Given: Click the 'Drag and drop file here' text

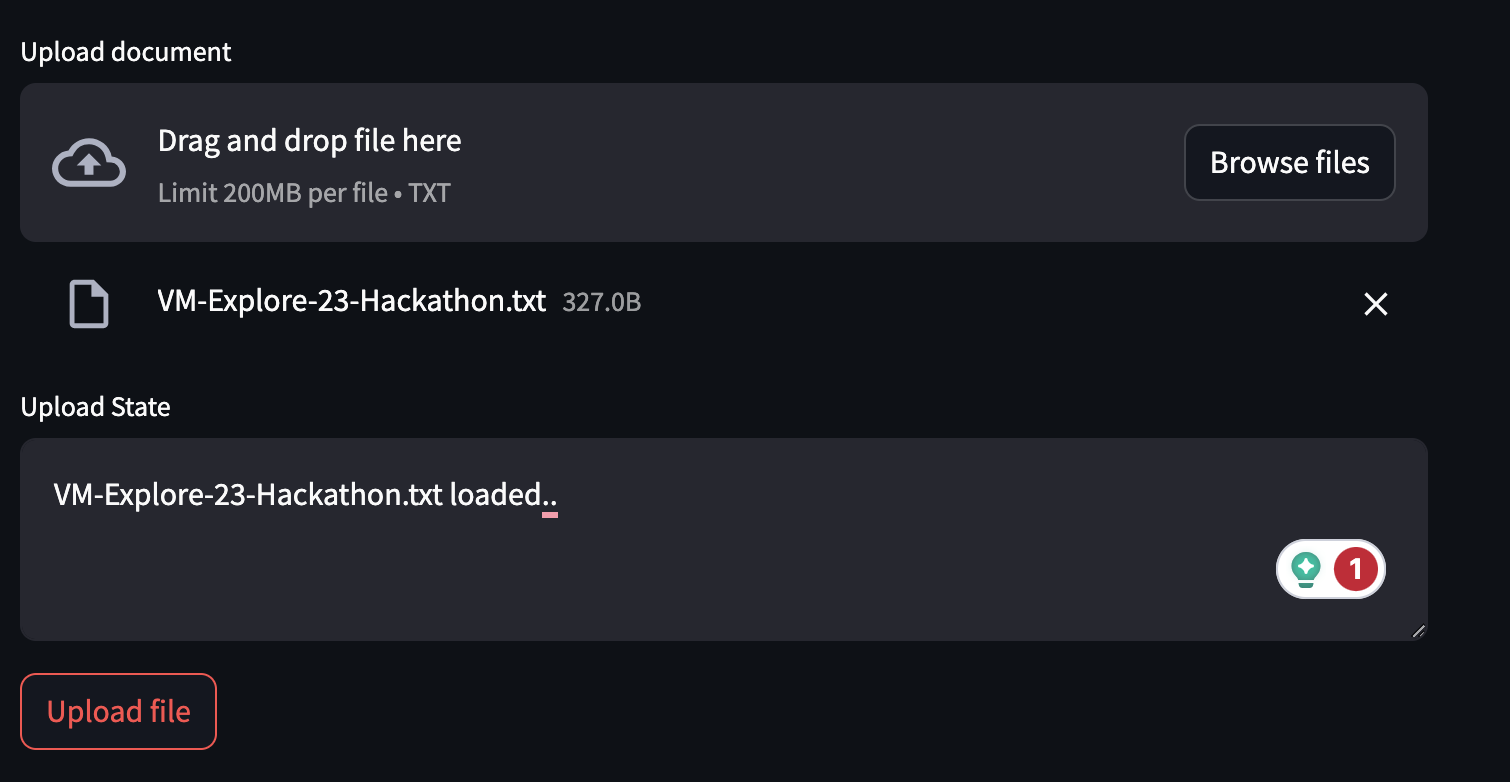Looking at the screenshot, I should 310,141.
